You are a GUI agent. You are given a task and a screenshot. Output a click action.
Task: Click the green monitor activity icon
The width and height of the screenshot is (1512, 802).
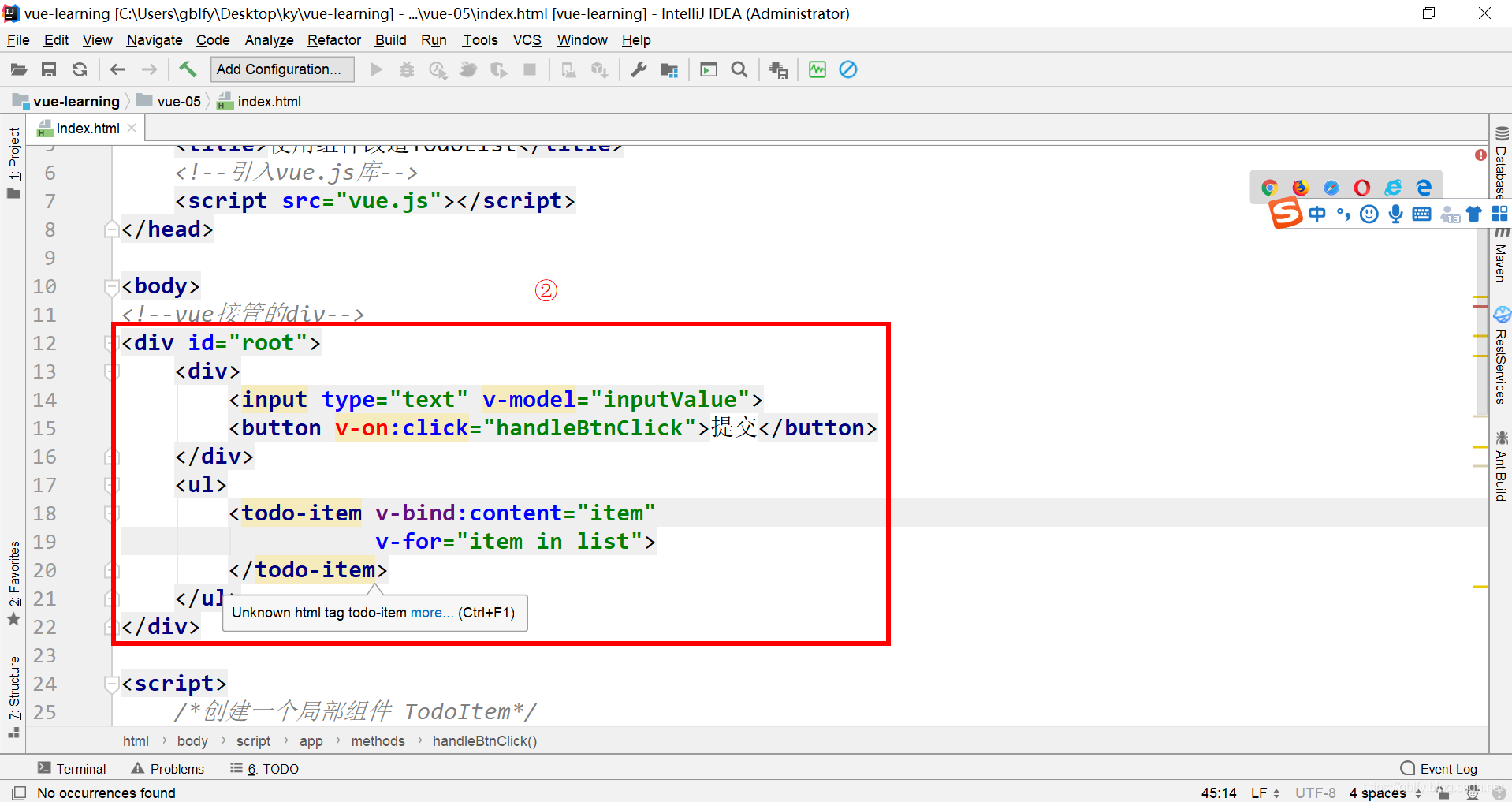tap(817, 69)
